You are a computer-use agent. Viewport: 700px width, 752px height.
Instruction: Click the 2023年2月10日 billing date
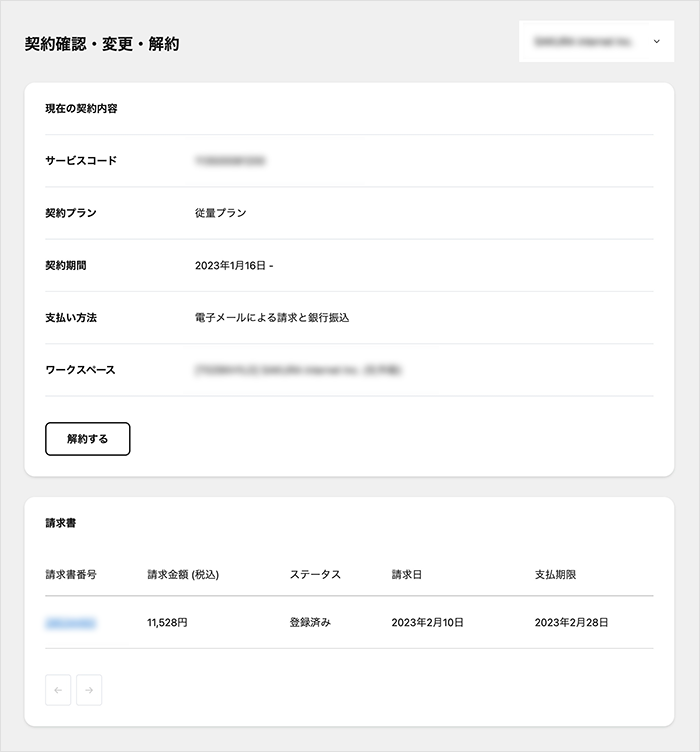click(428, 622)
